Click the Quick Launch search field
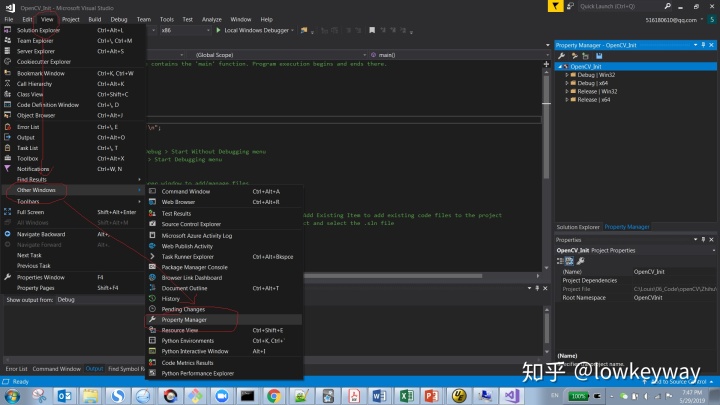This screenshot has width=720, height=405. (x=620, y=6)
